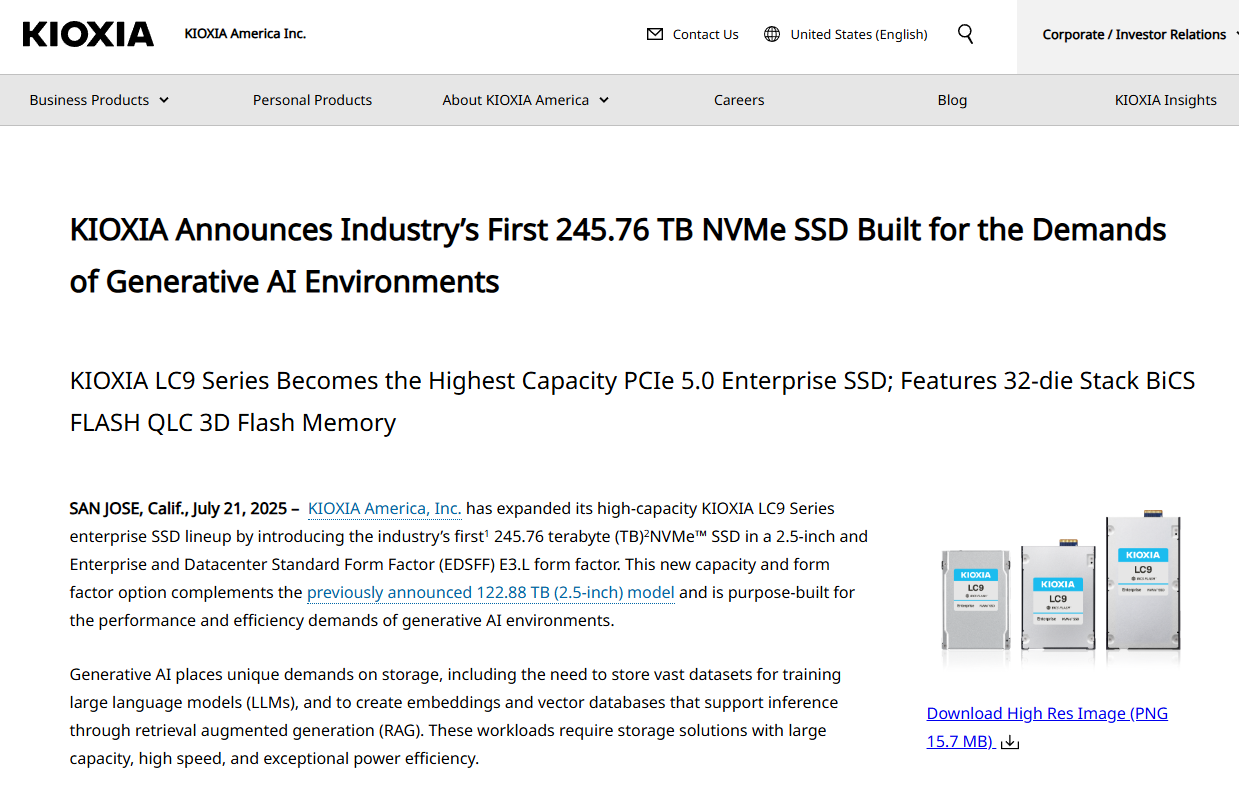The height and width of the screenshot is (791, 1239).
Task: Open the Blog menu item
Action: coord(952,100)
